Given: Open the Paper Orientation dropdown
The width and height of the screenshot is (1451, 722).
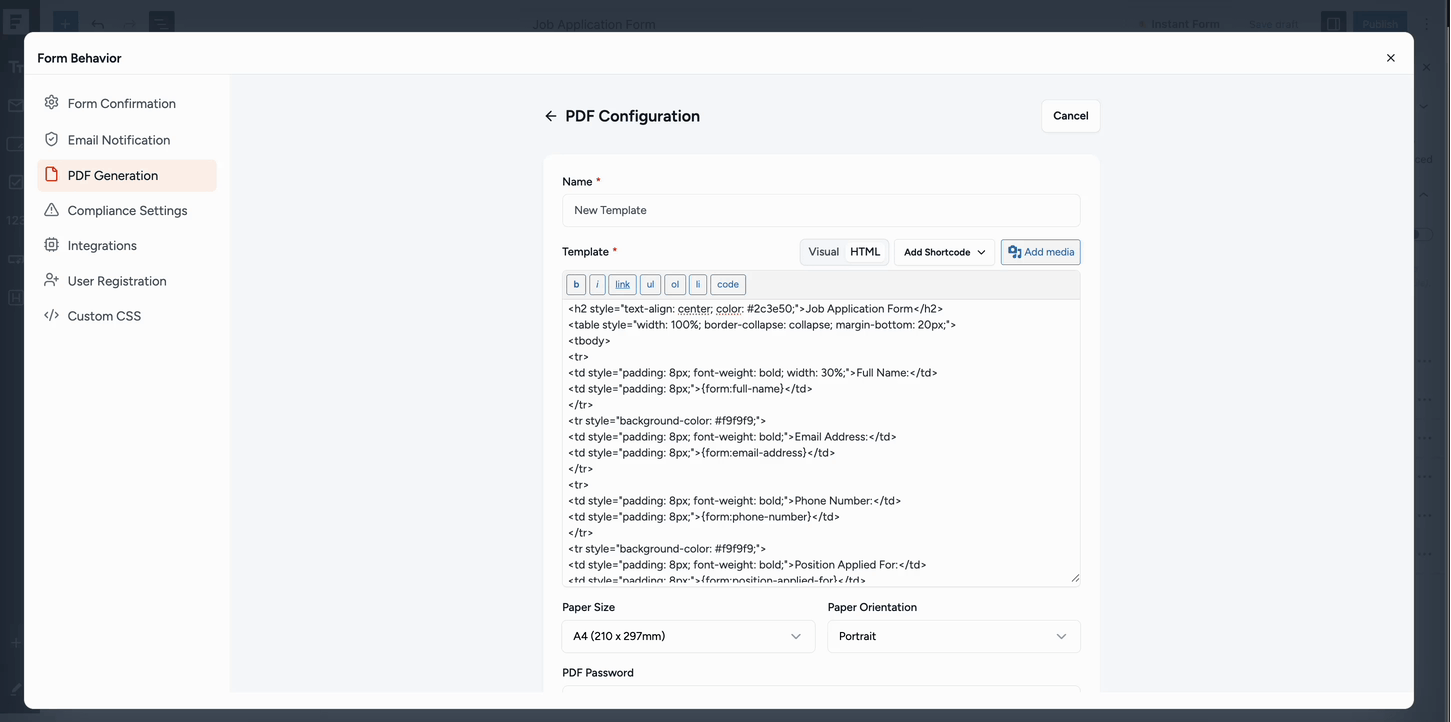Looking at the screenshot, I should 952,636.
